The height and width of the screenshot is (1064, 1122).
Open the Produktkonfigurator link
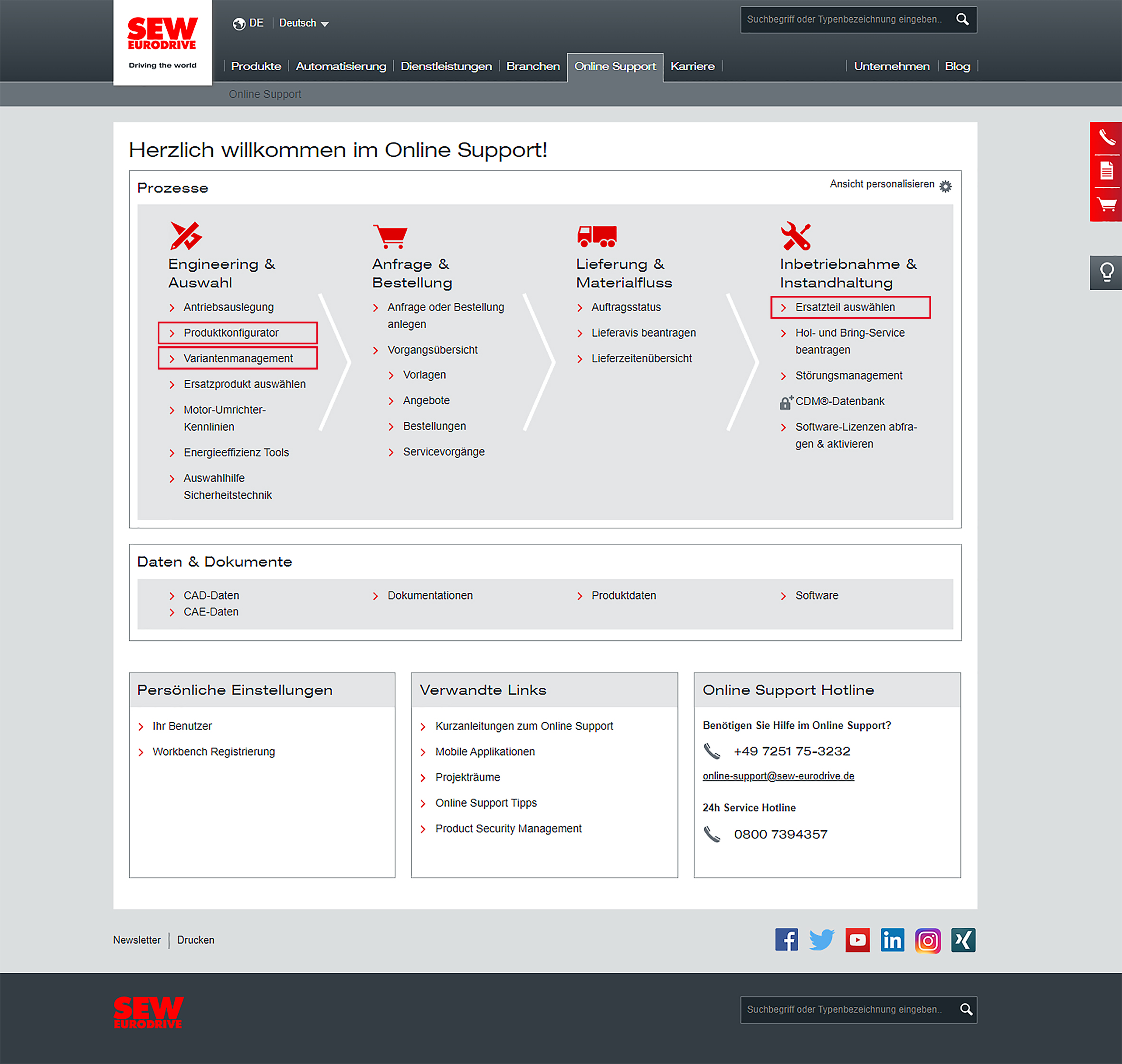(231, 333)
